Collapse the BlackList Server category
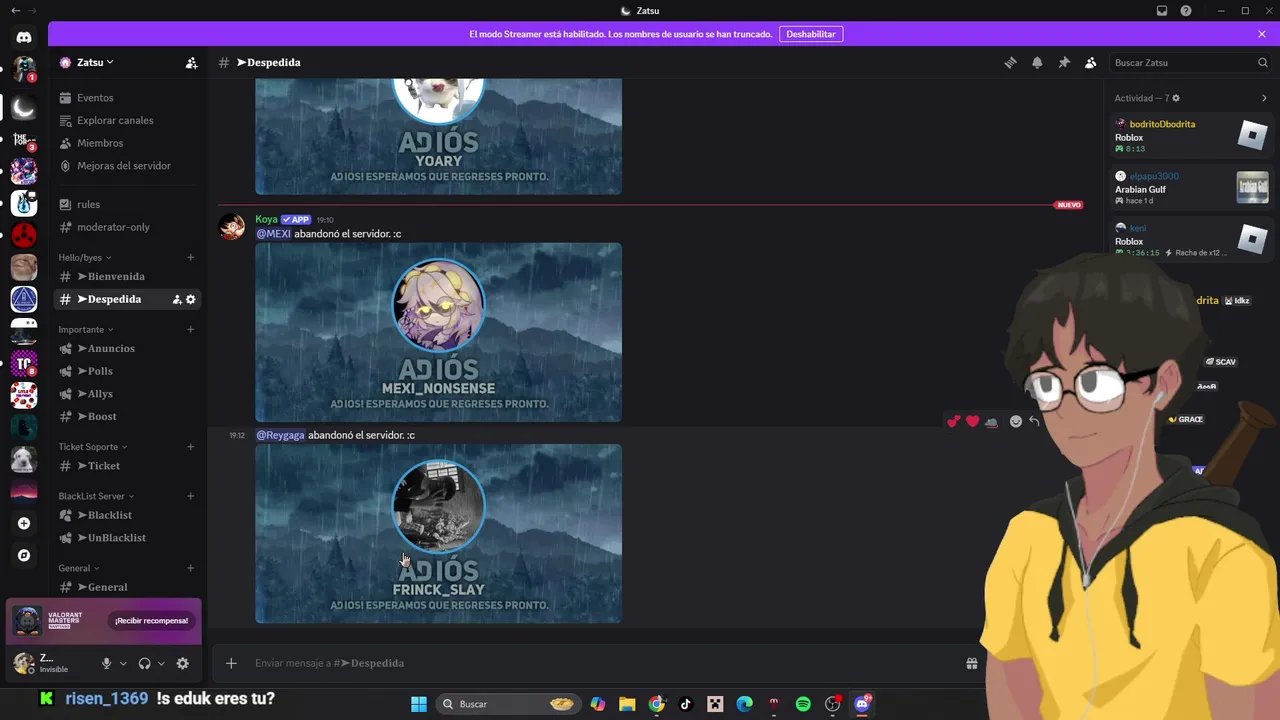The image size is (1280, 720). tap(96, 496)
